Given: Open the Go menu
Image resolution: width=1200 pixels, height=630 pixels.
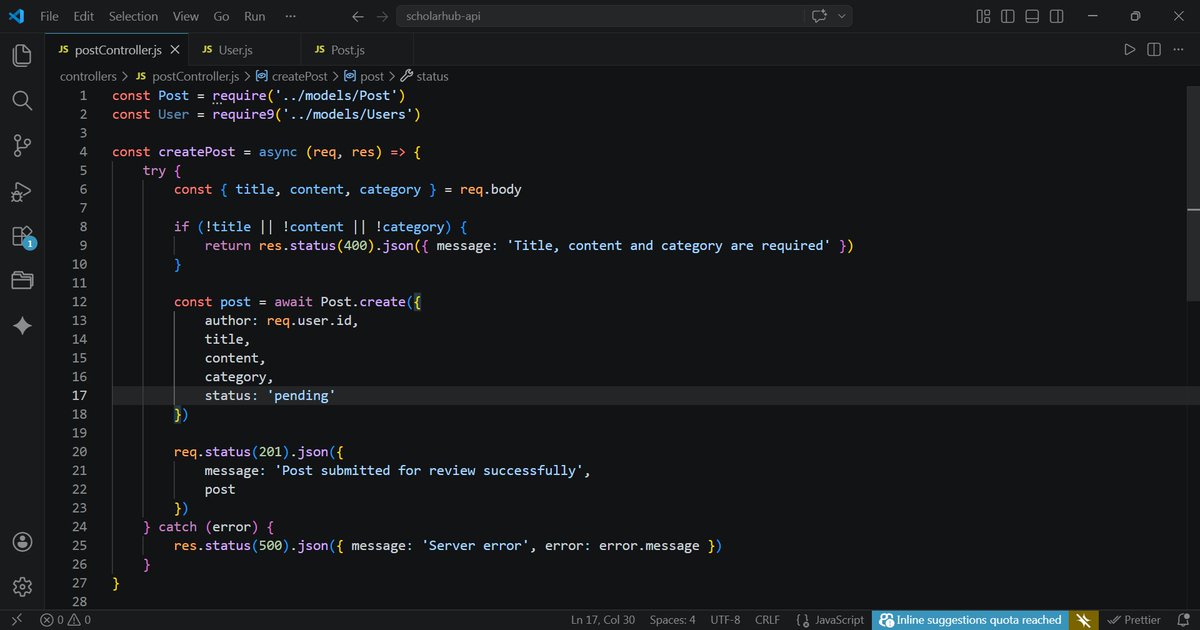Looking at the screenshot, I should pyautogui.click(x=221, y=16).
